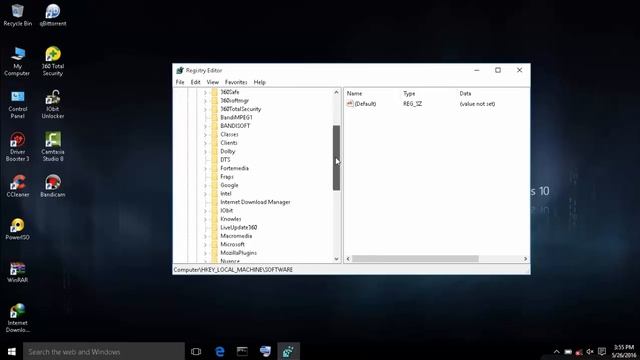Expand the Google registry key
640x360 pixels.
(x=205, y=185)
